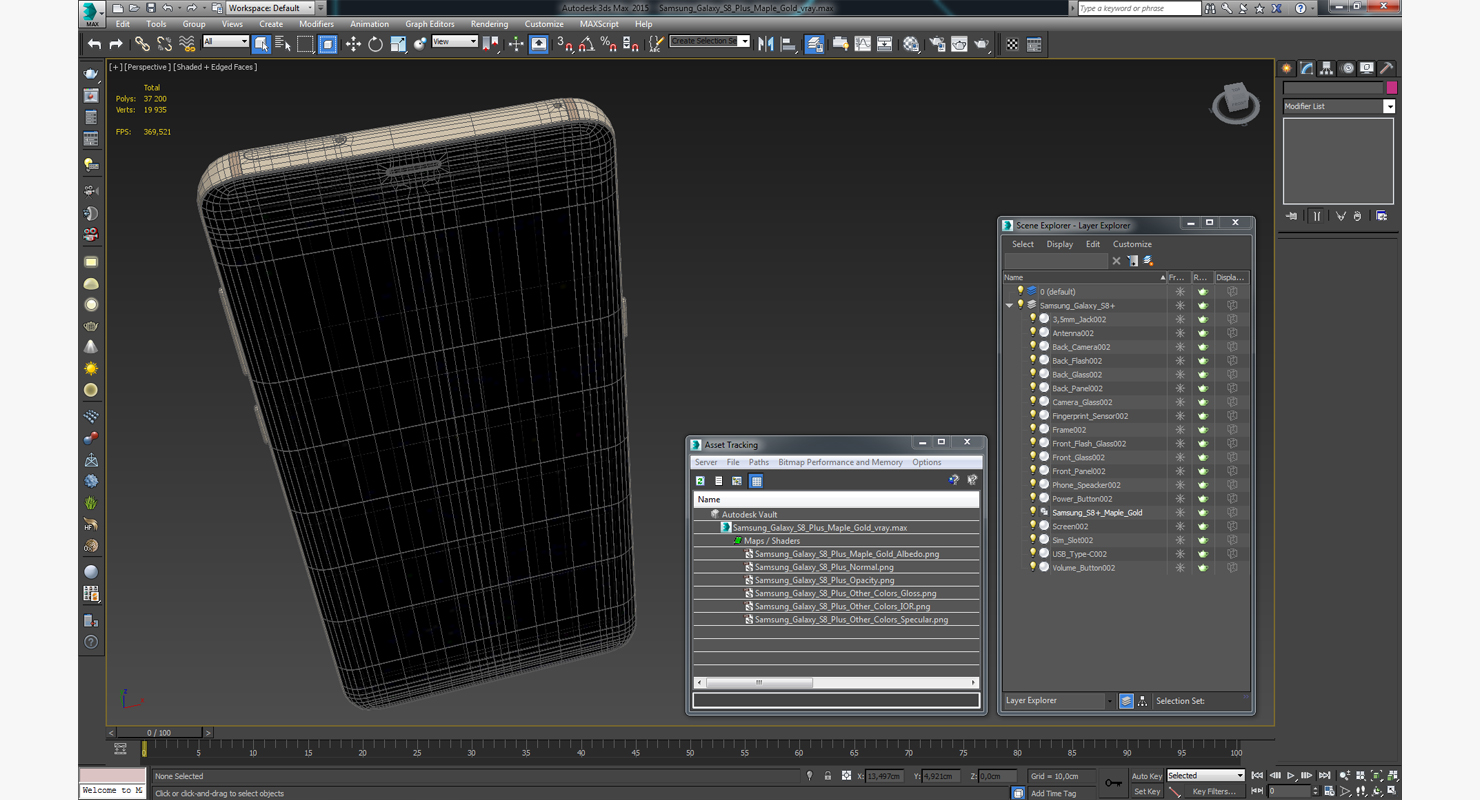Select Fingerprint_Sensor002 in Scene Explorer
This screenshot has width=1480, height=800.
[x=1090, y=416]
